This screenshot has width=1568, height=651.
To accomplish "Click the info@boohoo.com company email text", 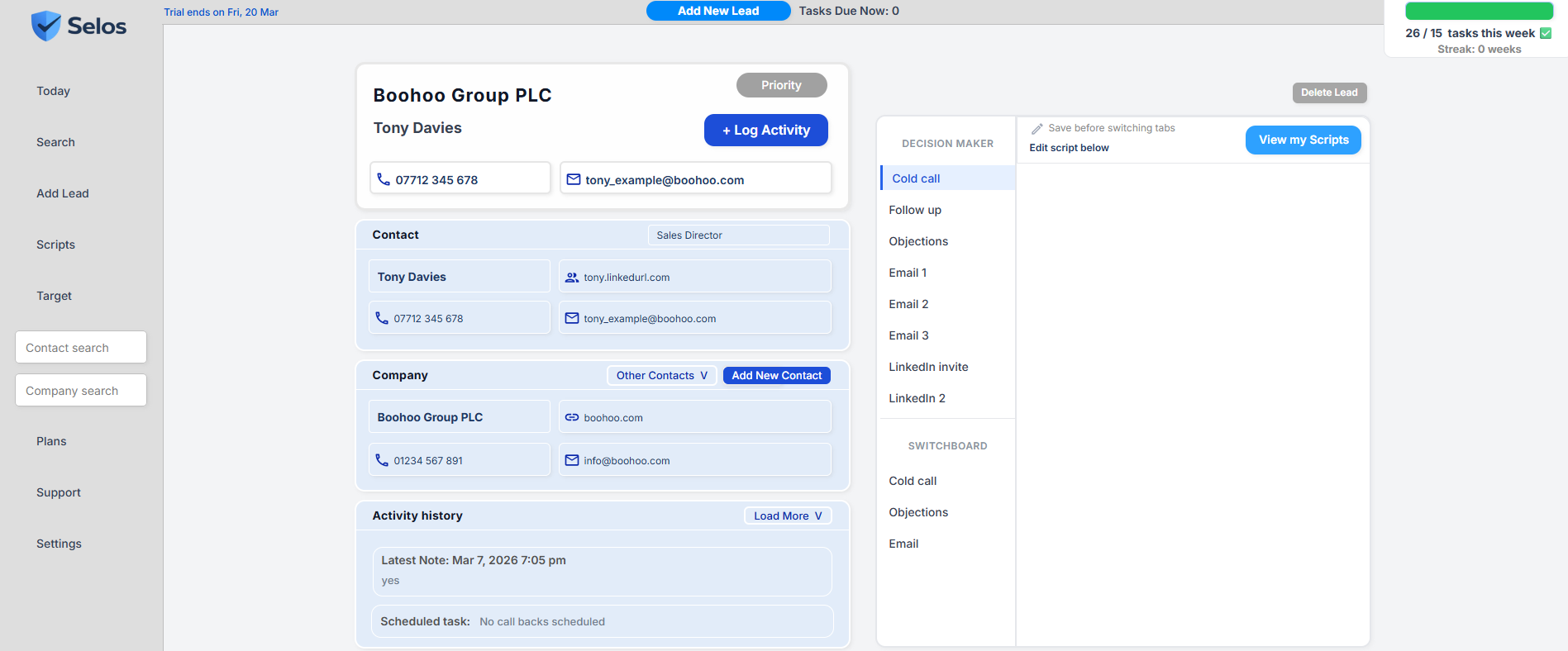I will click(627, 461).
